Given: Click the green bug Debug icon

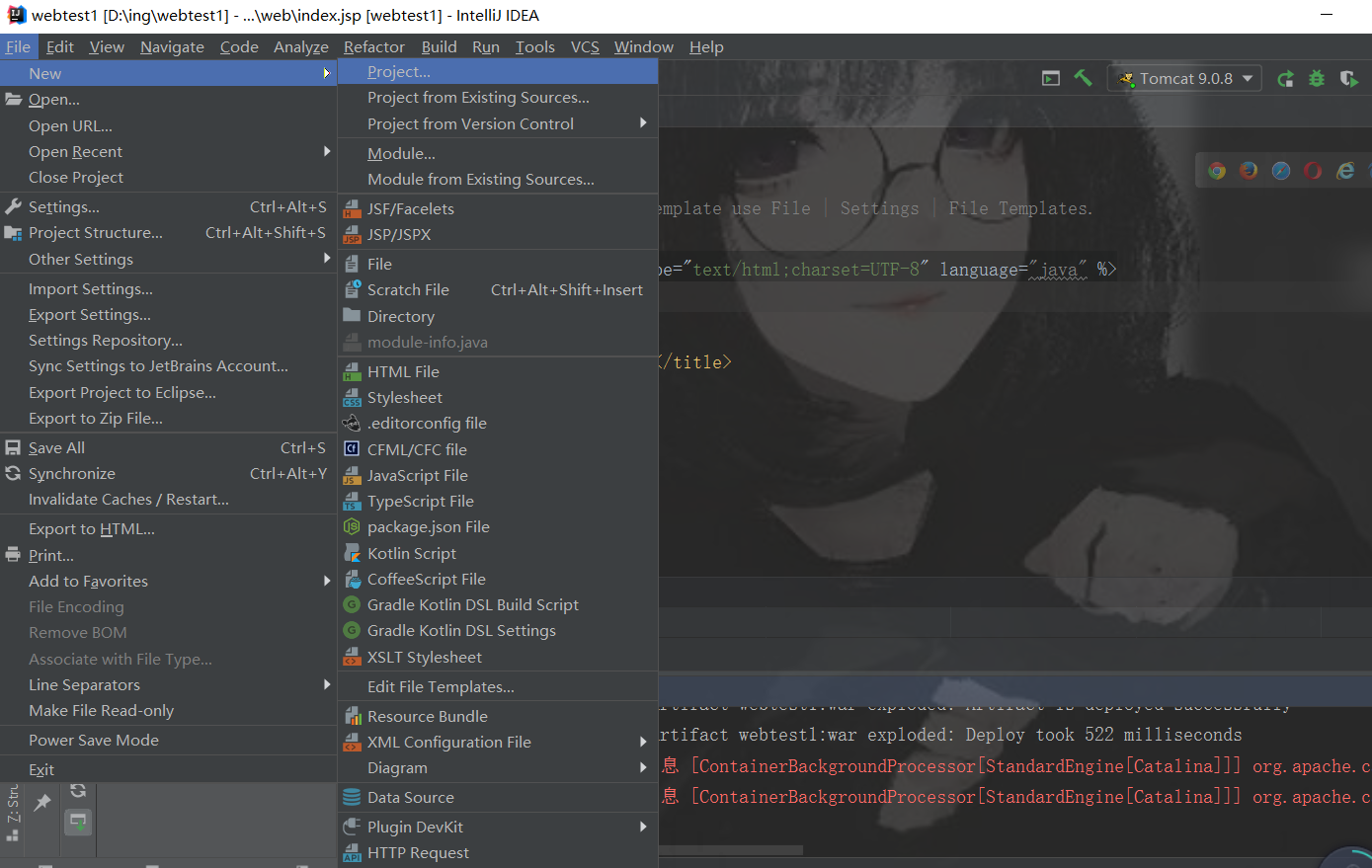Looking at the screenshot, I should tap(1317, 79).
